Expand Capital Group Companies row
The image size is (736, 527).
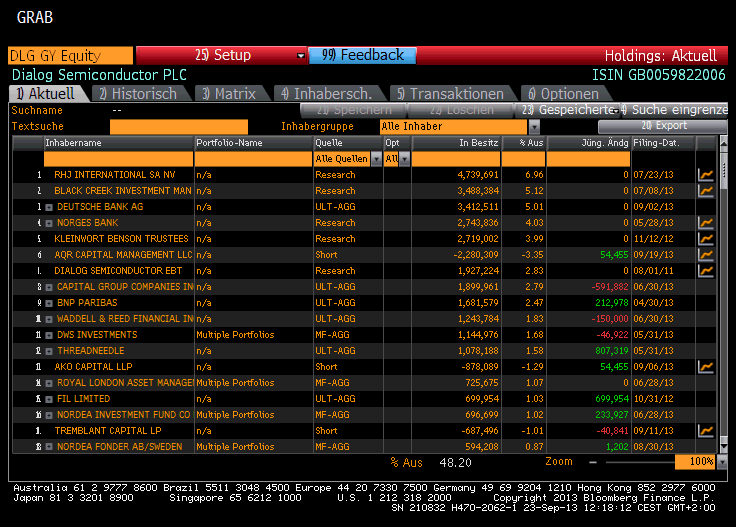click(x=49, y=287)
